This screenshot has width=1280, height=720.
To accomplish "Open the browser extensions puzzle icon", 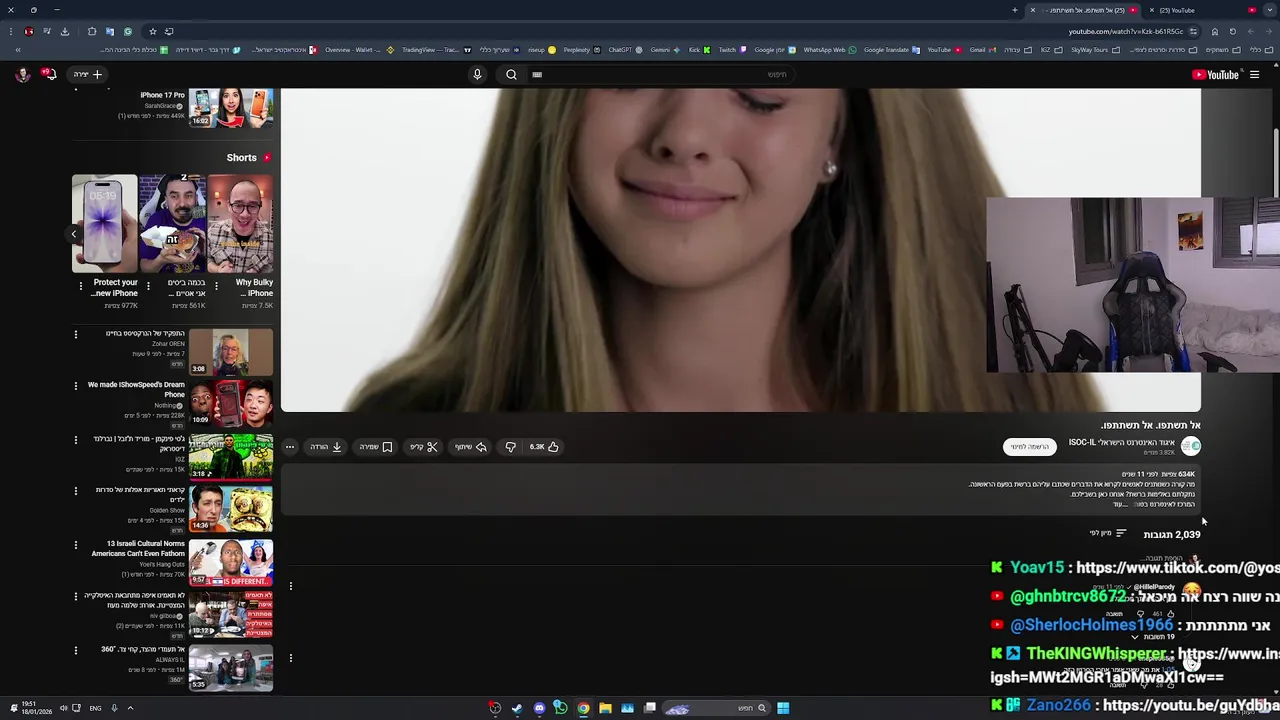I will (91, 31).
